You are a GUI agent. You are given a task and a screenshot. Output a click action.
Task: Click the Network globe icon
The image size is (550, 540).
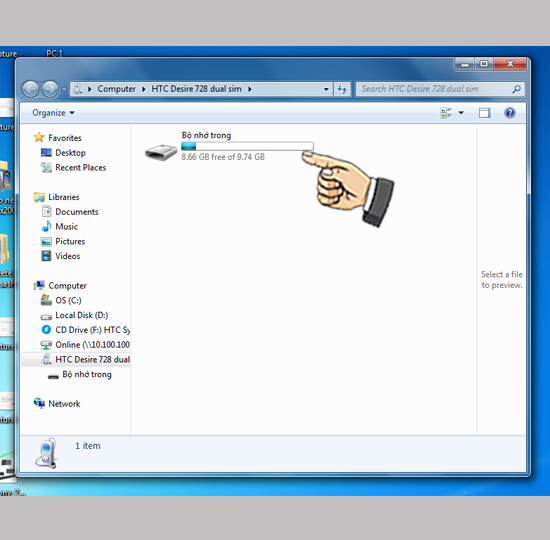[x=39, y=403]
